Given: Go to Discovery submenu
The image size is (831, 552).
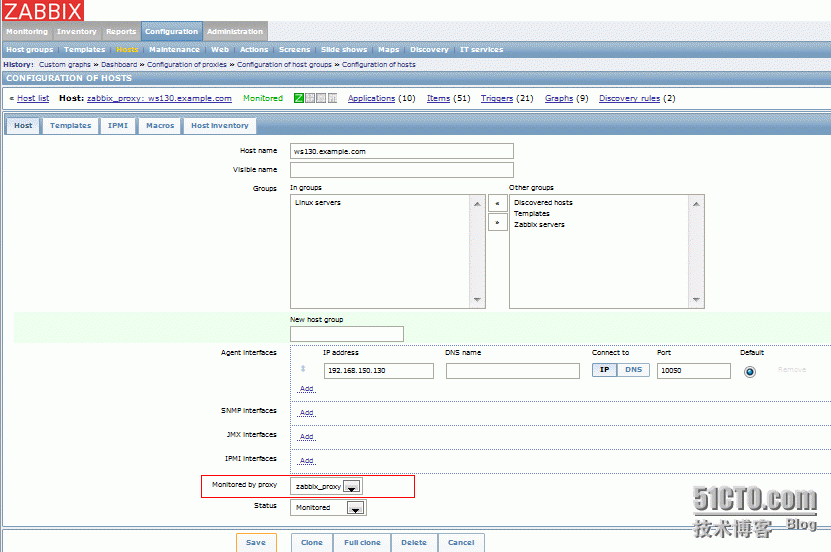Looking at the screenshot, I should (x=429, y=49).
